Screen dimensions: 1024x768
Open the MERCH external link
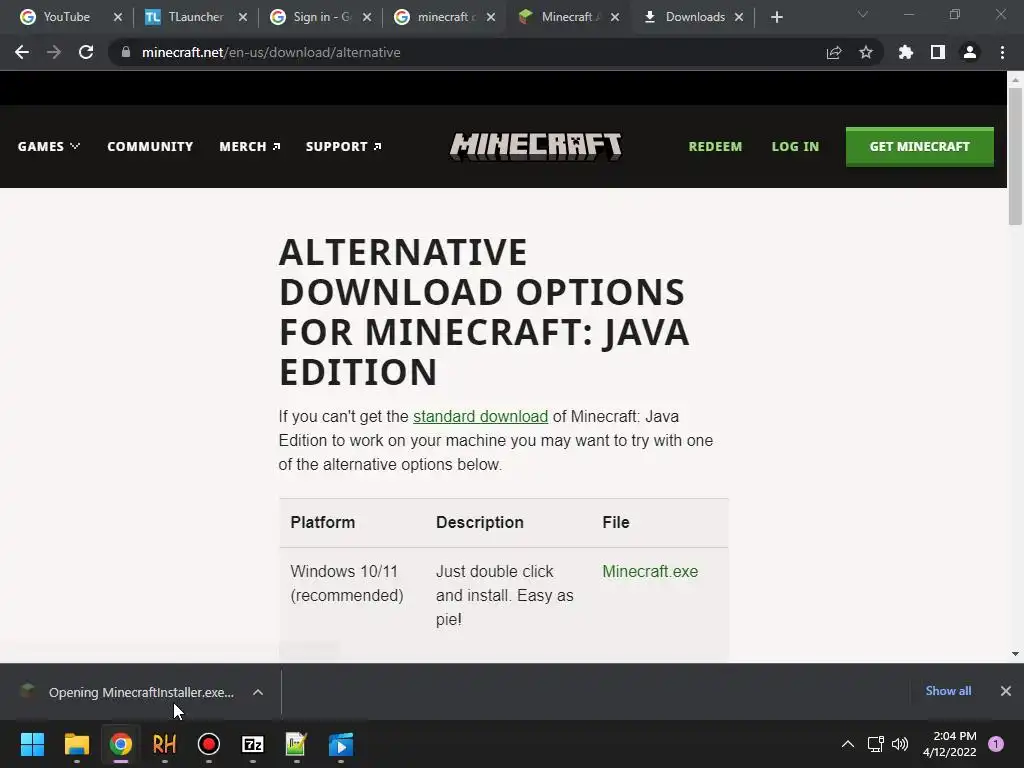point(250,146)
